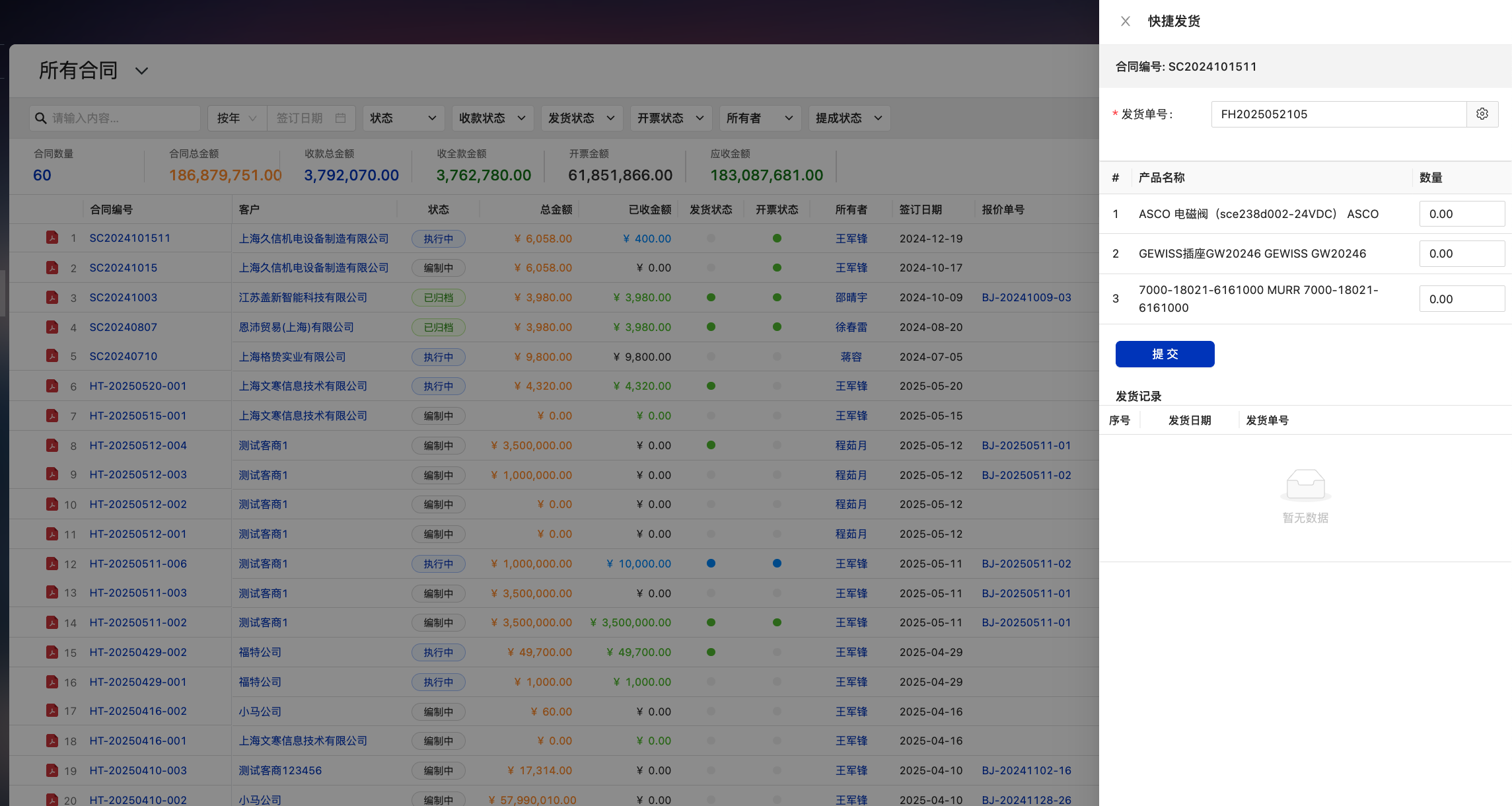Open the 按年 period dropdown

[x=237, y=118]
